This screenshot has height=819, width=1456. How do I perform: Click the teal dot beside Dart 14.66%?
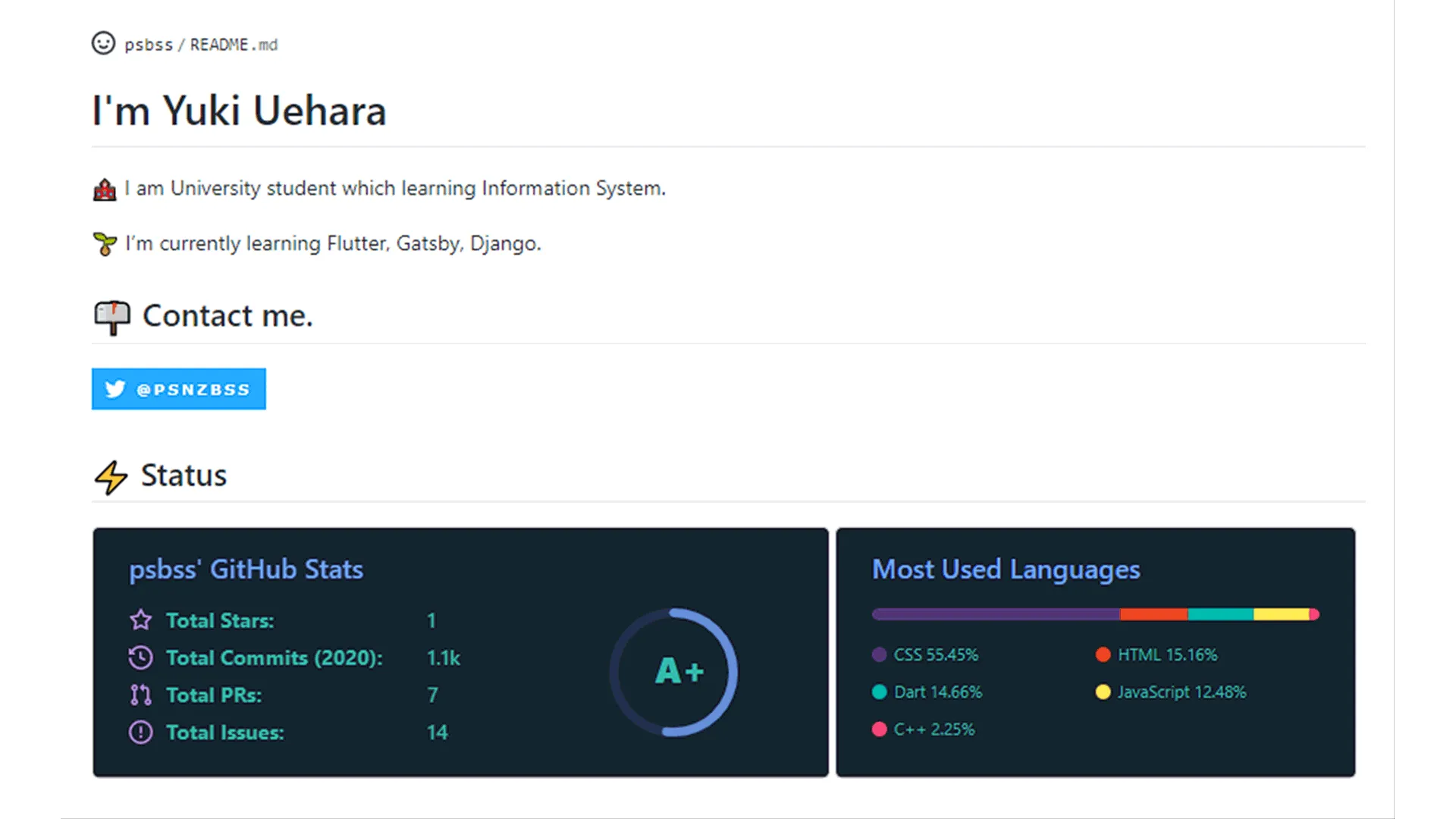click(879, 692)
